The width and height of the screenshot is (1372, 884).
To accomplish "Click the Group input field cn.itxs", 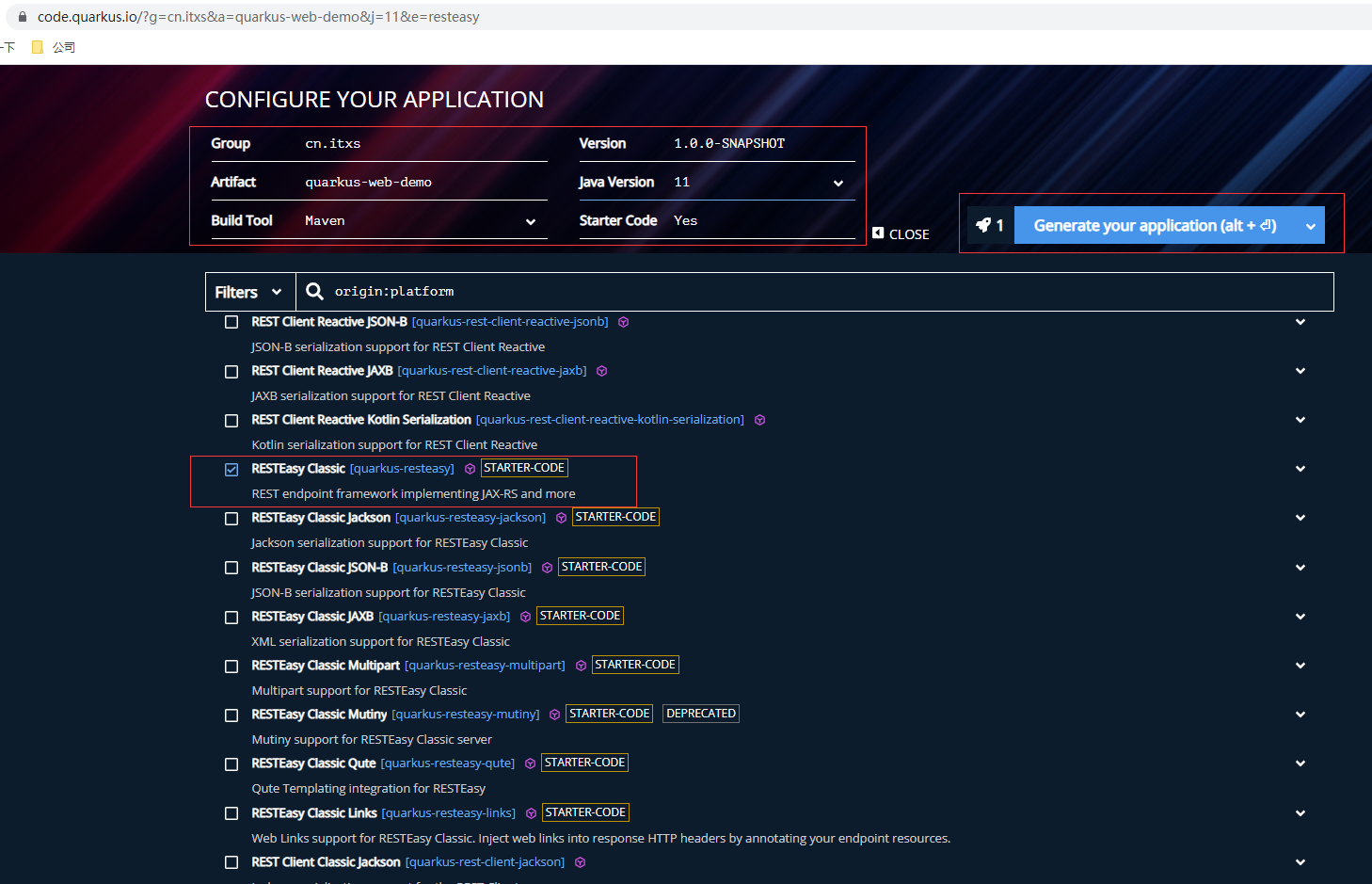I will [x=425, y=143].
